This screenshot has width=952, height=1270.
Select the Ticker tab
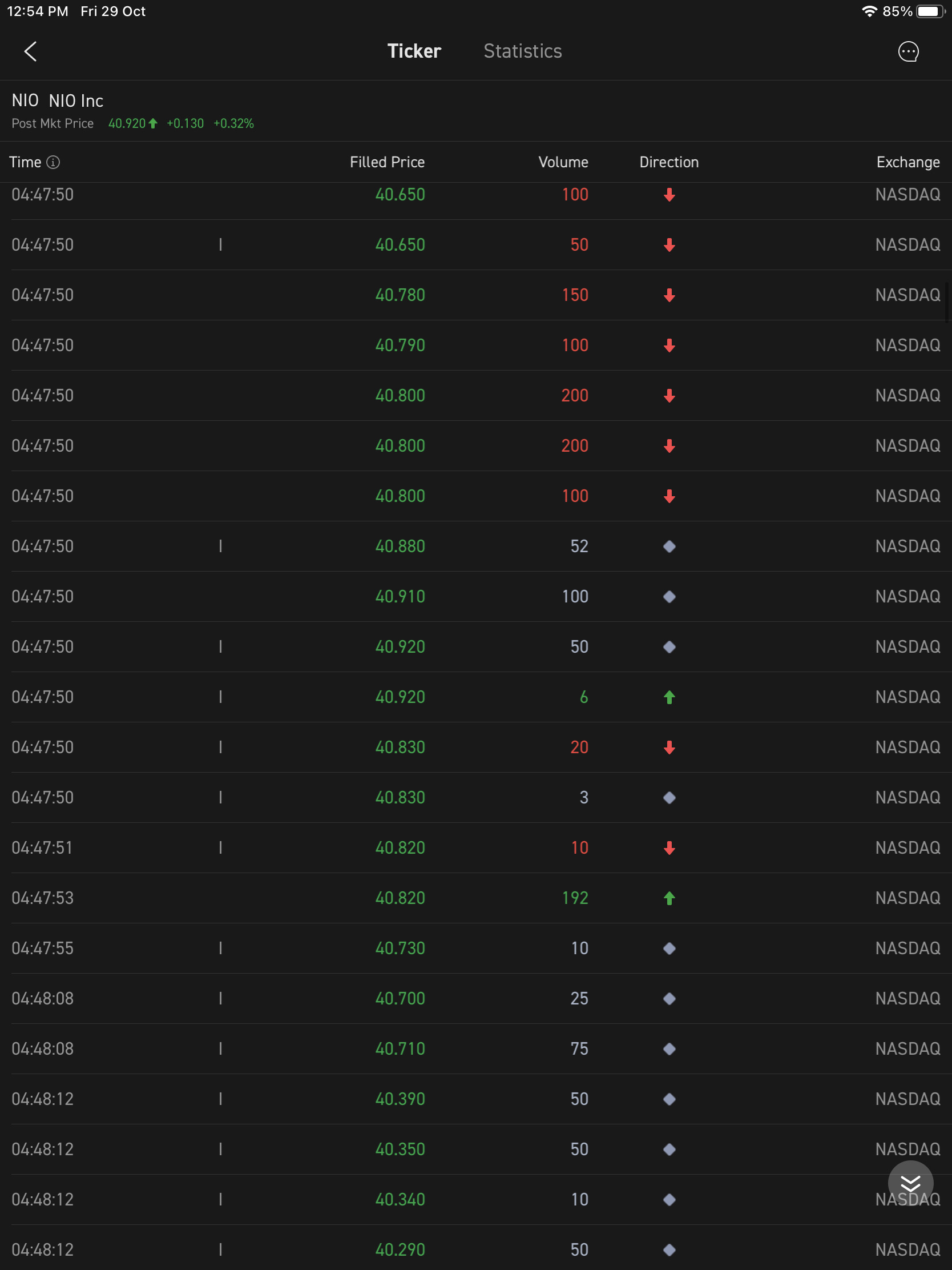click(414, 51)
